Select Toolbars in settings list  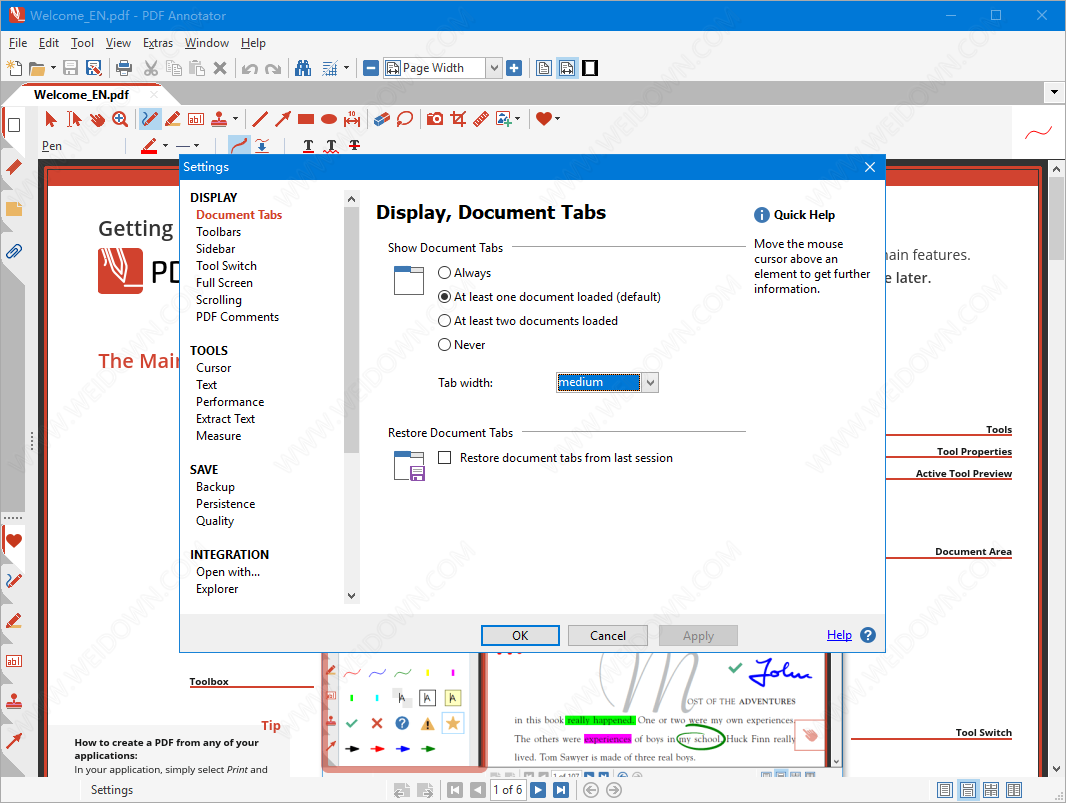(x=218, y=232)
